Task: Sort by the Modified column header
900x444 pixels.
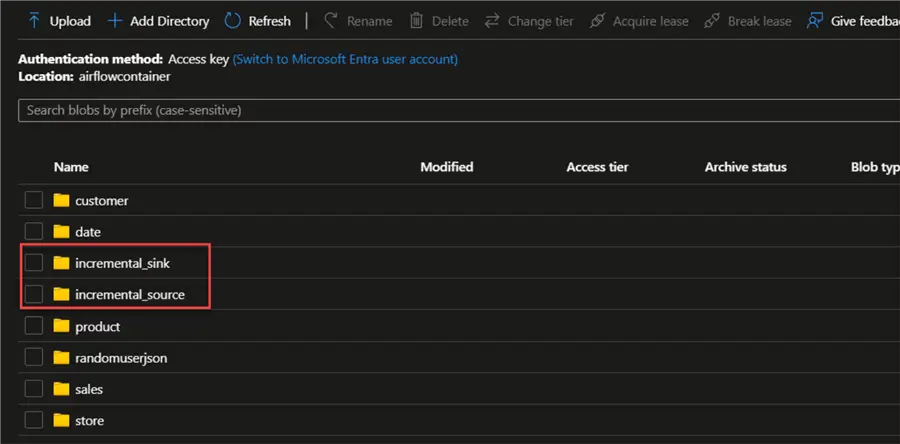Action: point(446,167)
